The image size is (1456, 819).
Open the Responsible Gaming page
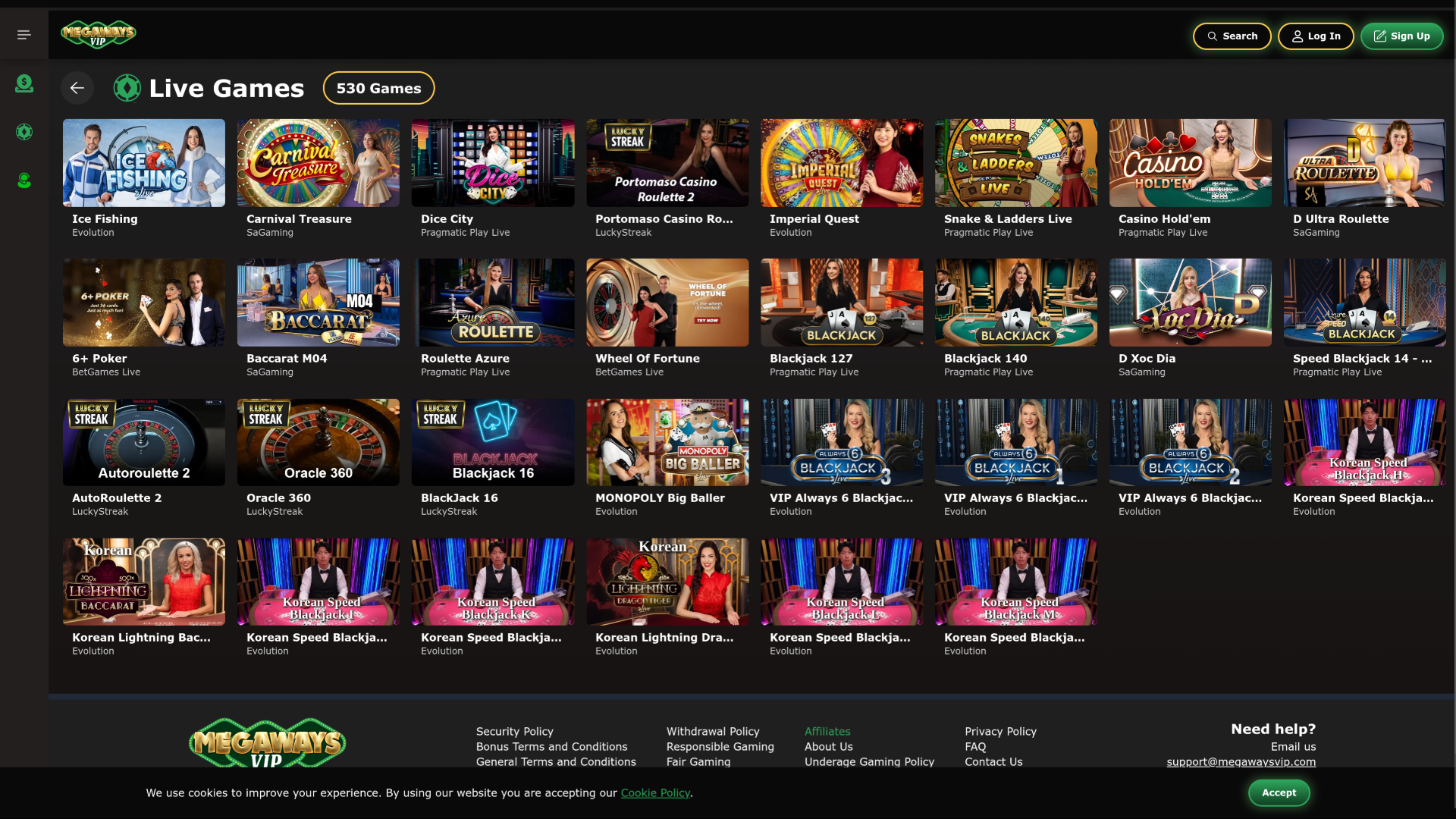pos(720,746)
